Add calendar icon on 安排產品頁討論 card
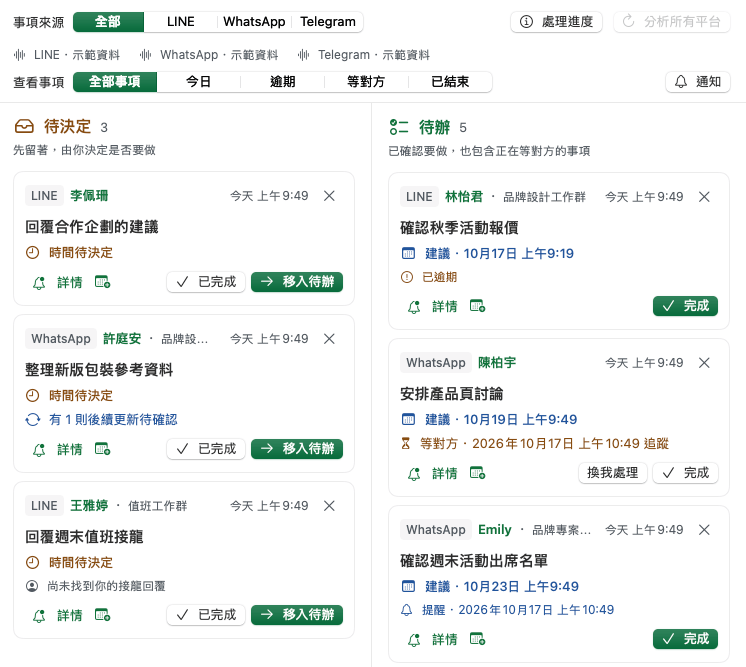The height and width of the screenshot is (667, 746). pyautogui.click(x=477, y=473)
